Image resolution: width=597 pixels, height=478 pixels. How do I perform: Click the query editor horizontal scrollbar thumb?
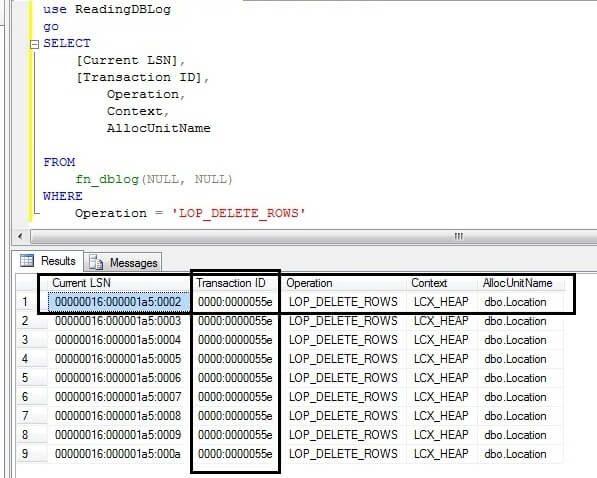[314, 237]
